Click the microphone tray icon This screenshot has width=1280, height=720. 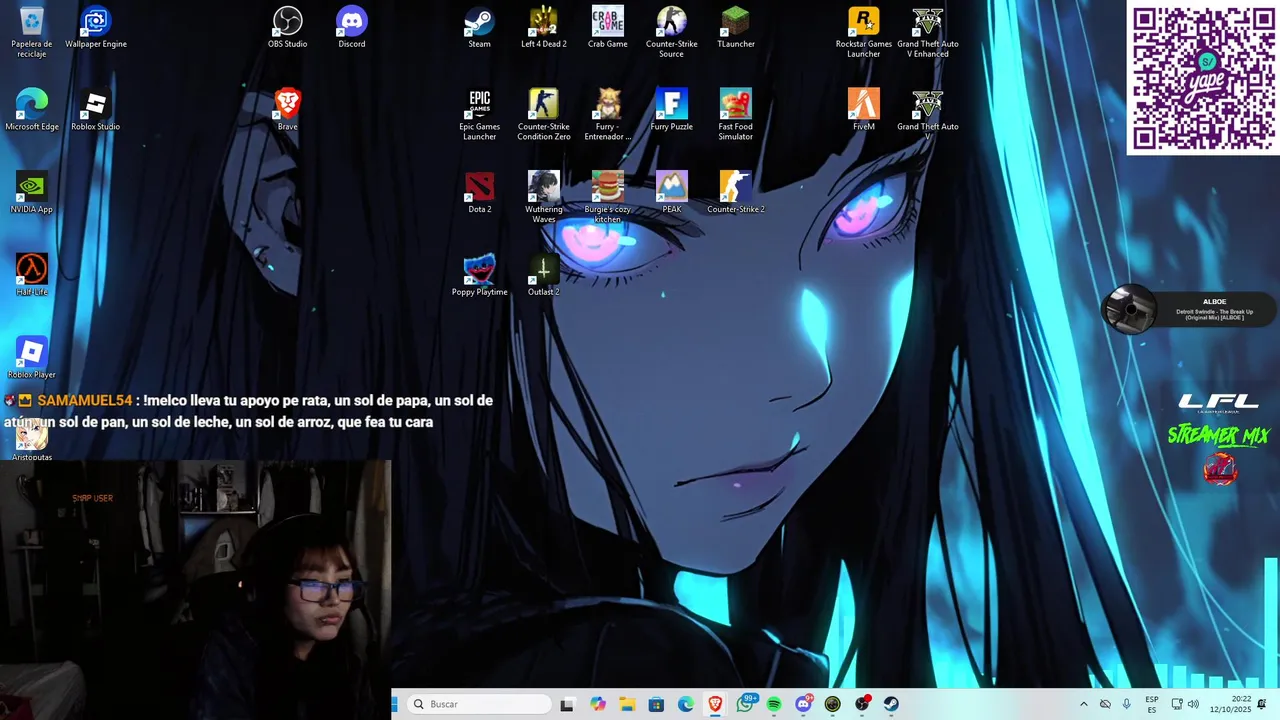(1127, 704)
